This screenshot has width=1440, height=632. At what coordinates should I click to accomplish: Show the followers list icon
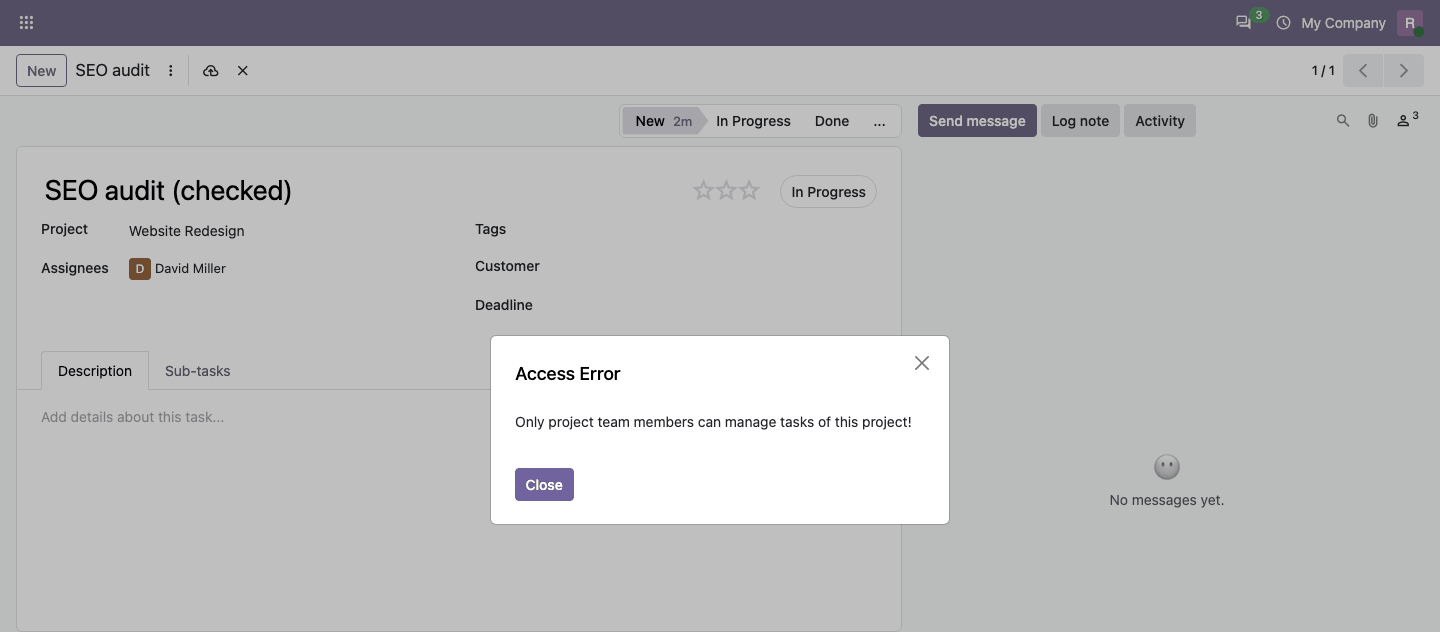[x=1407, y=120]
